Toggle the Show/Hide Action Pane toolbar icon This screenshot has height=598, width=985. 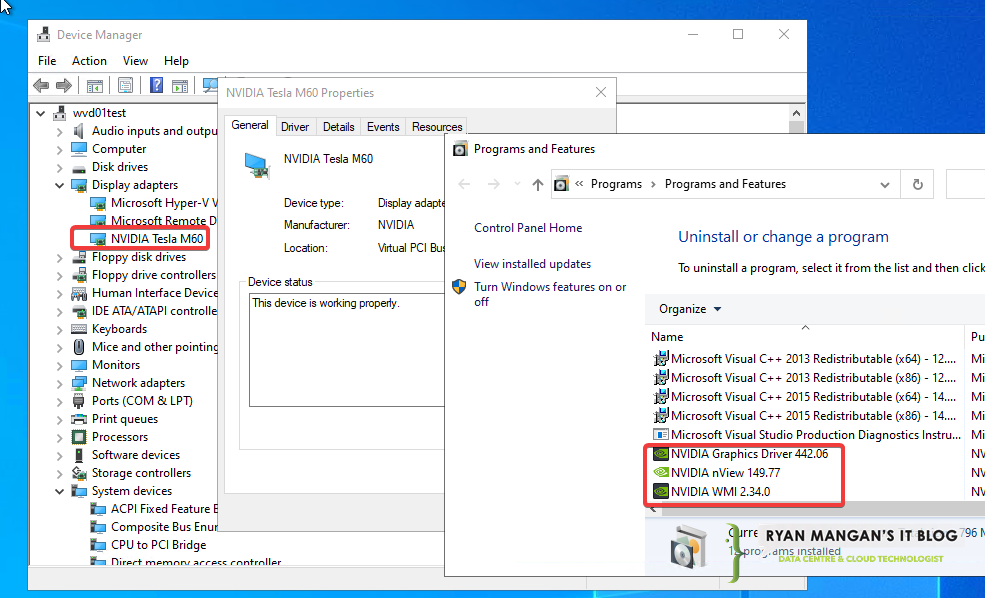pos(180,85)
